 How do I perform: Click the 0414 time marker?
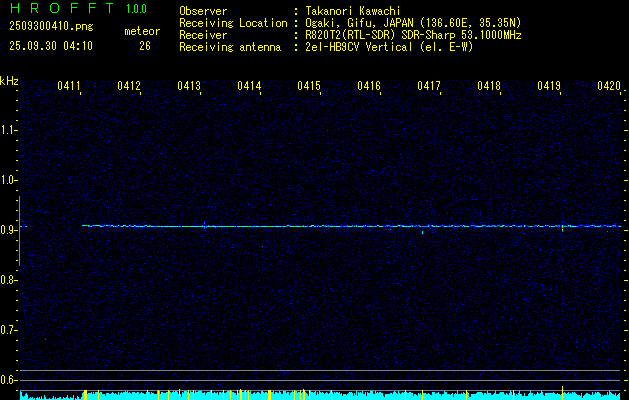tap(249, 86)
